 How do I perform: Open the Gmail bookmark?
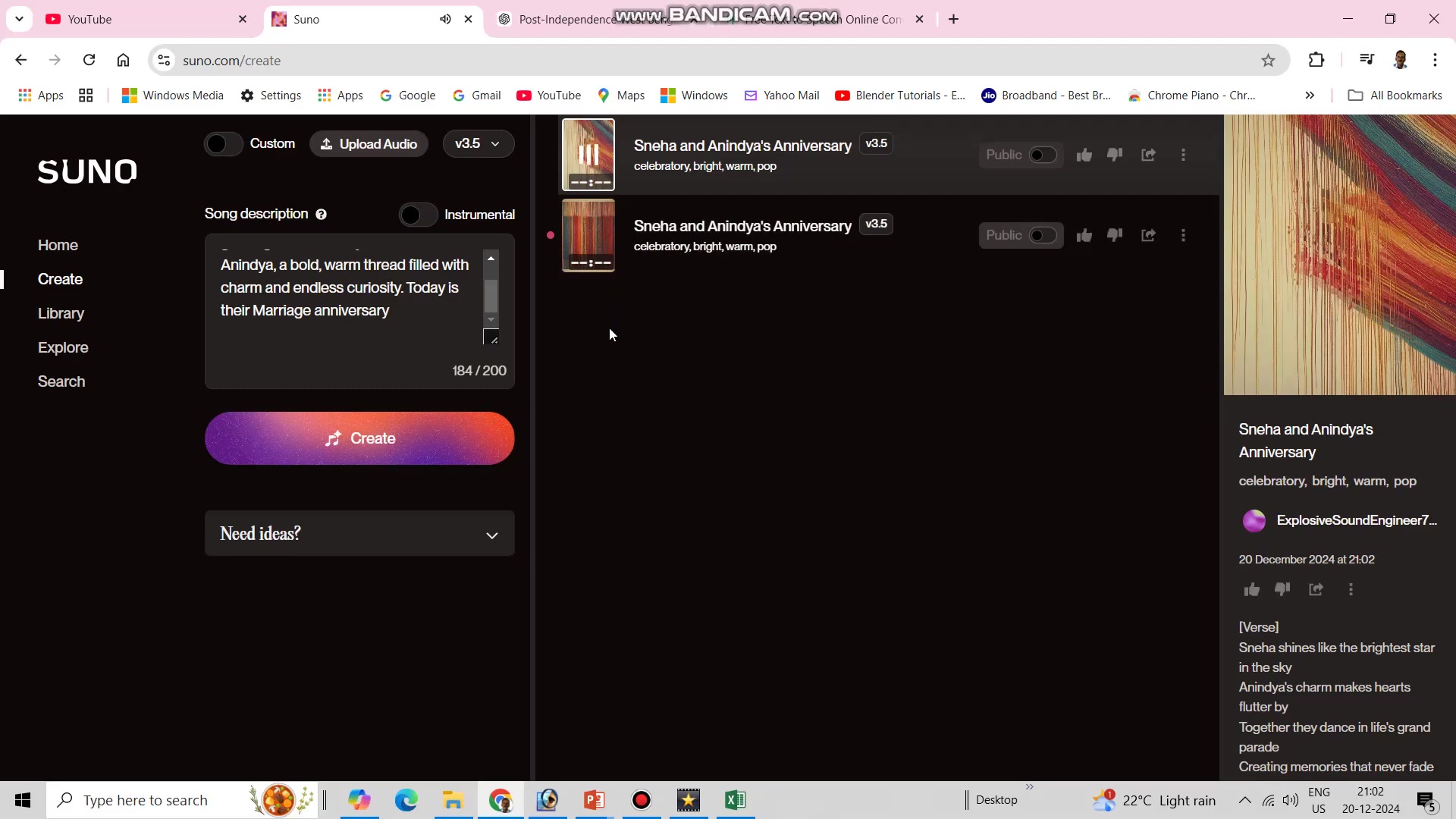click(x=476, y=96)
